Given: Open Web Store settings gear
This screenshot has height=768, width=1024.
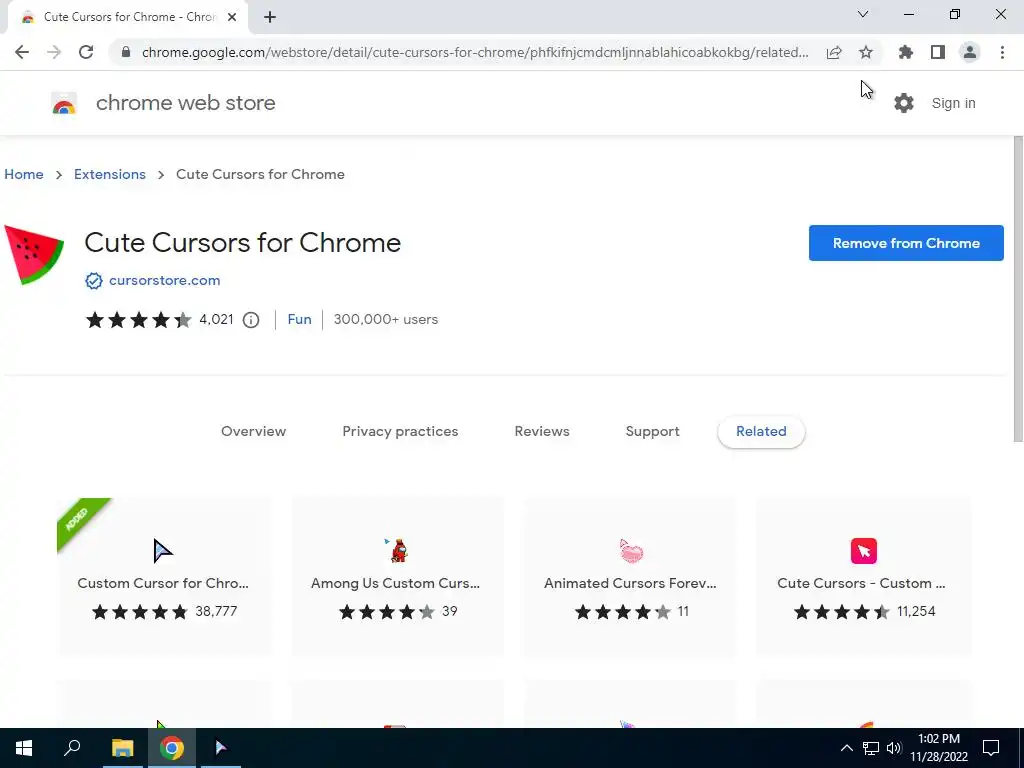Looking at the screenshot, I should coord(904,103).
